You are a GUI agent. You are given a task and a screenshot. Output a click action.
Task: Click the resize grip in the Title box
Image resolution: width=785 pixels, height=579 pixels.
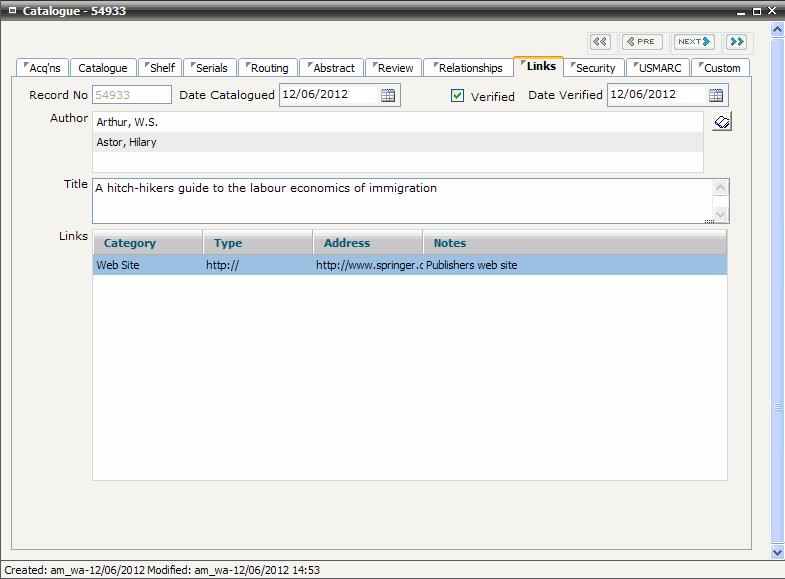709,219
